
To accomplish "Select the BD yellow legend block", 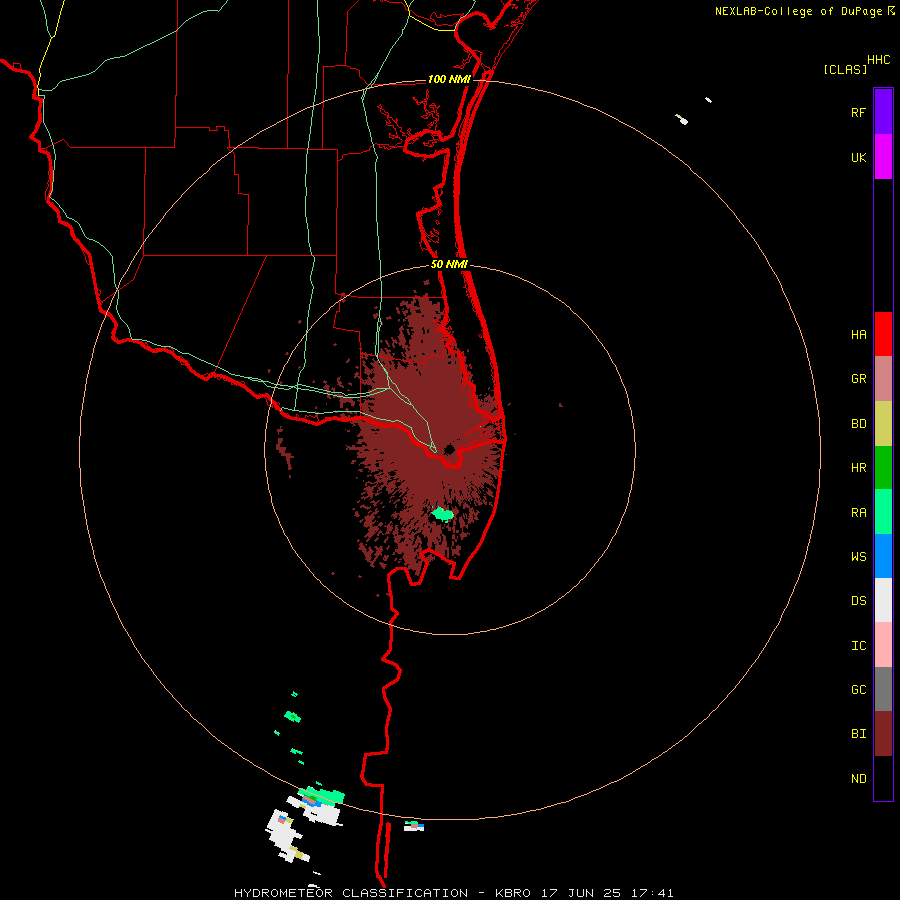I will tap(883, 424).
